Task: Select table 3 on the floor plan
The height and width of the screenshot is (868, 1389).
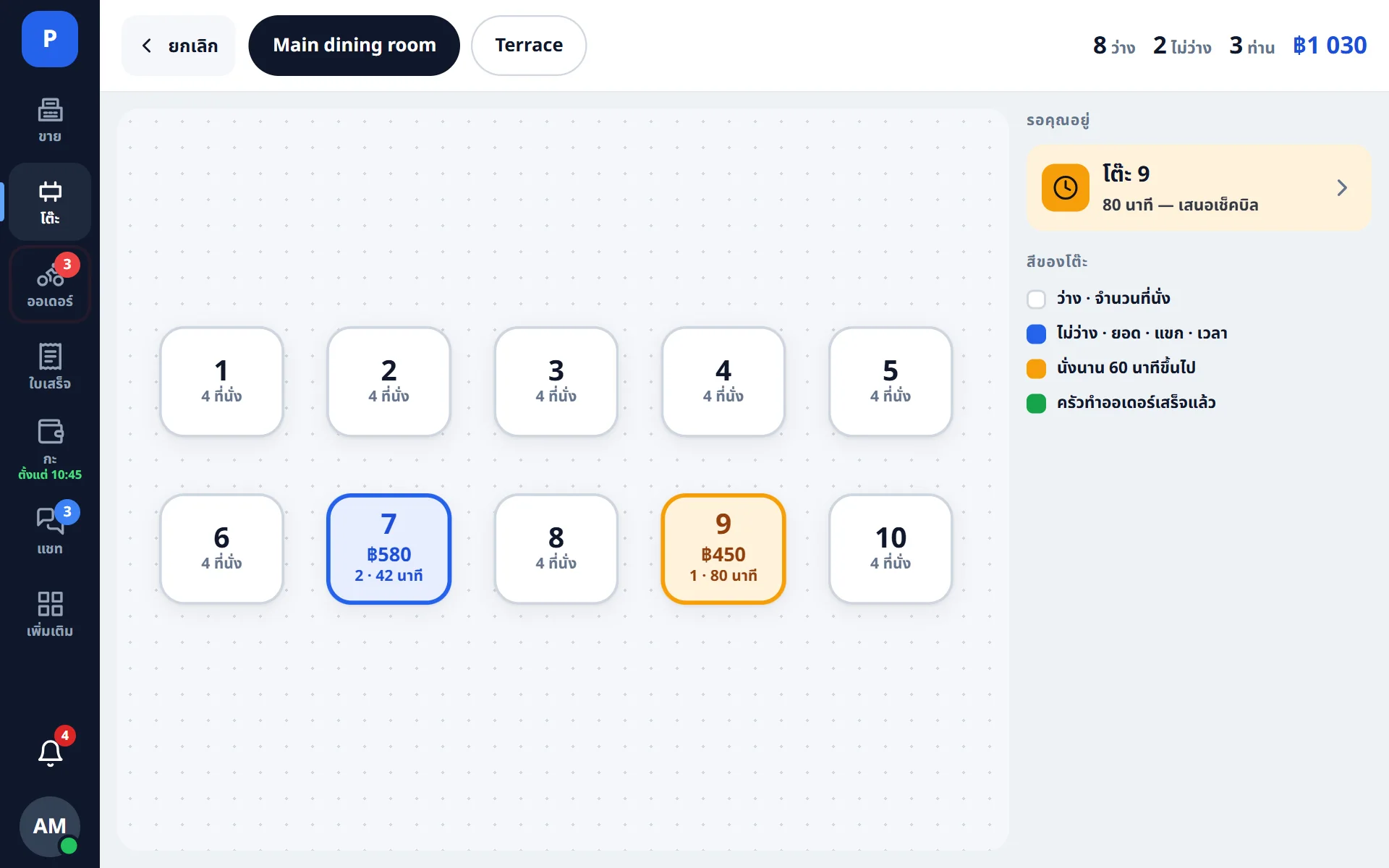Action: (x=556, y=381)
